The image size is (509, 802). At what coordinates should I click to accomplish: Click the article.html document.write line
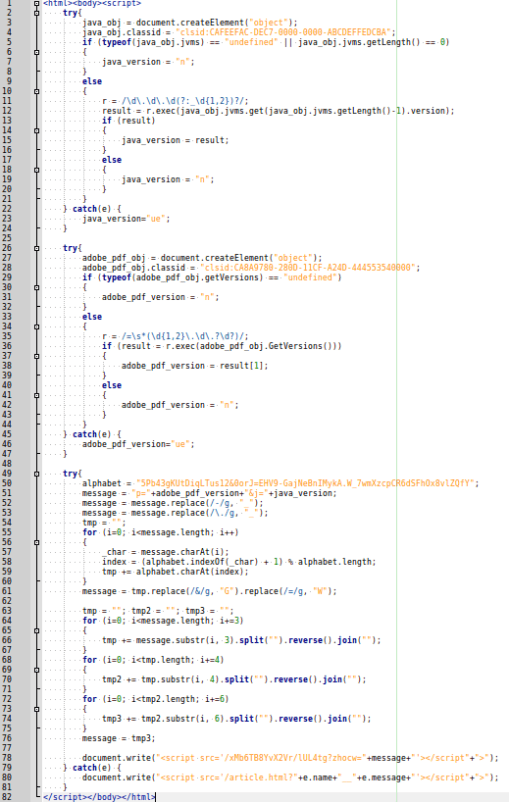click(x=290, y=777)
